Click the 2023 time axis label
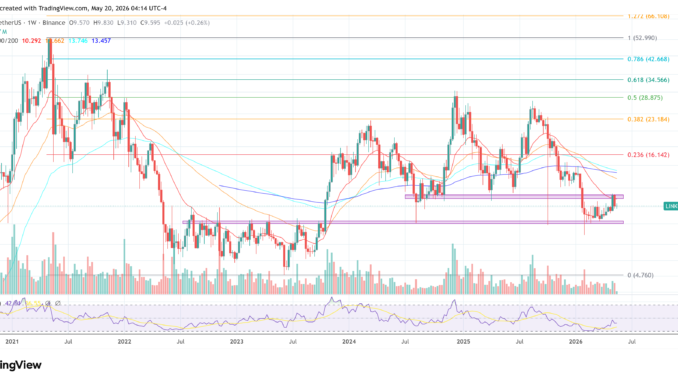678x381 pixels. (237, 342)
